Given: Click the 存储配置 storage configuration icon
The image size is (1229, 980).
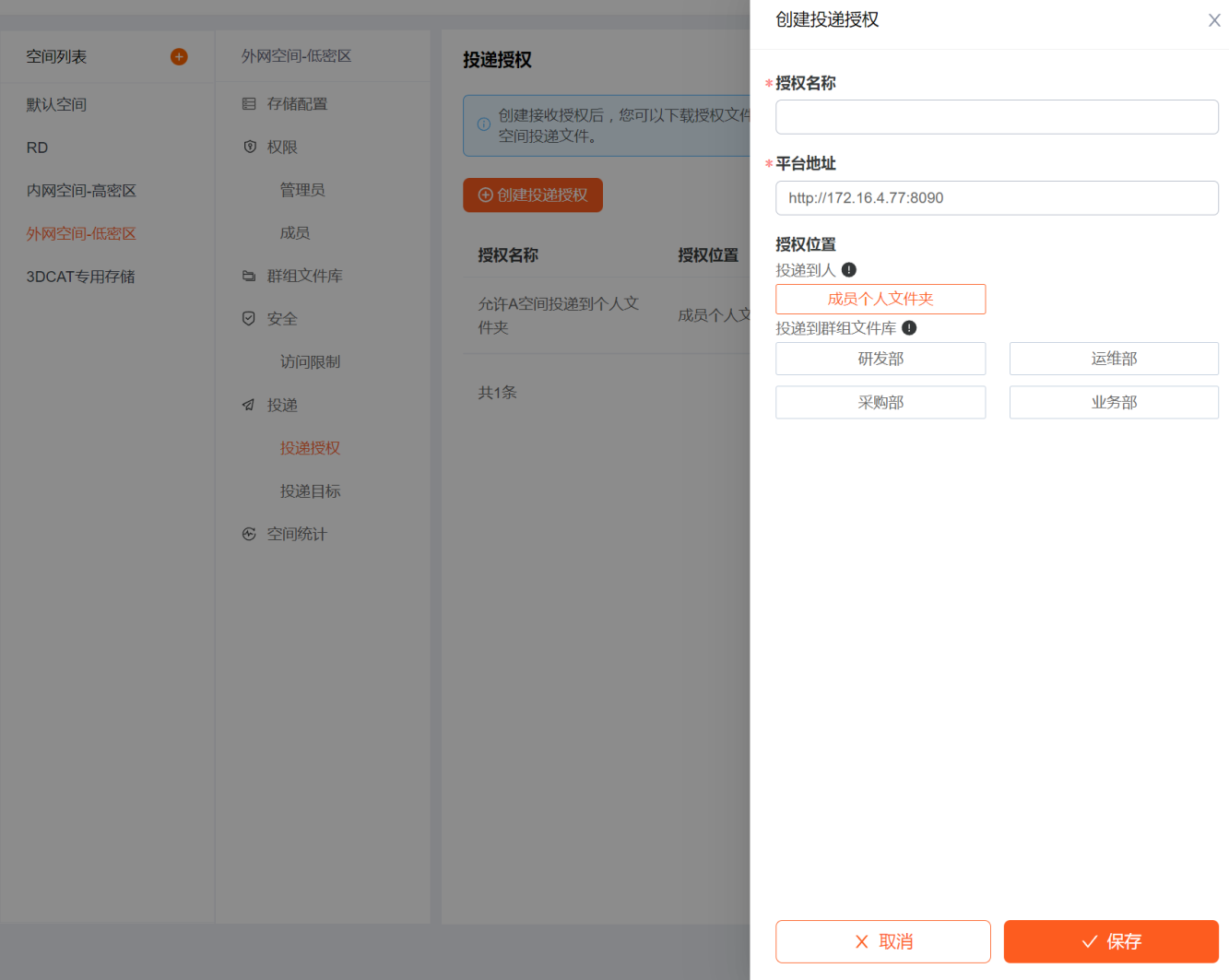Looking at the screenshot, I should pyautogui.click(x=250, y=104).
